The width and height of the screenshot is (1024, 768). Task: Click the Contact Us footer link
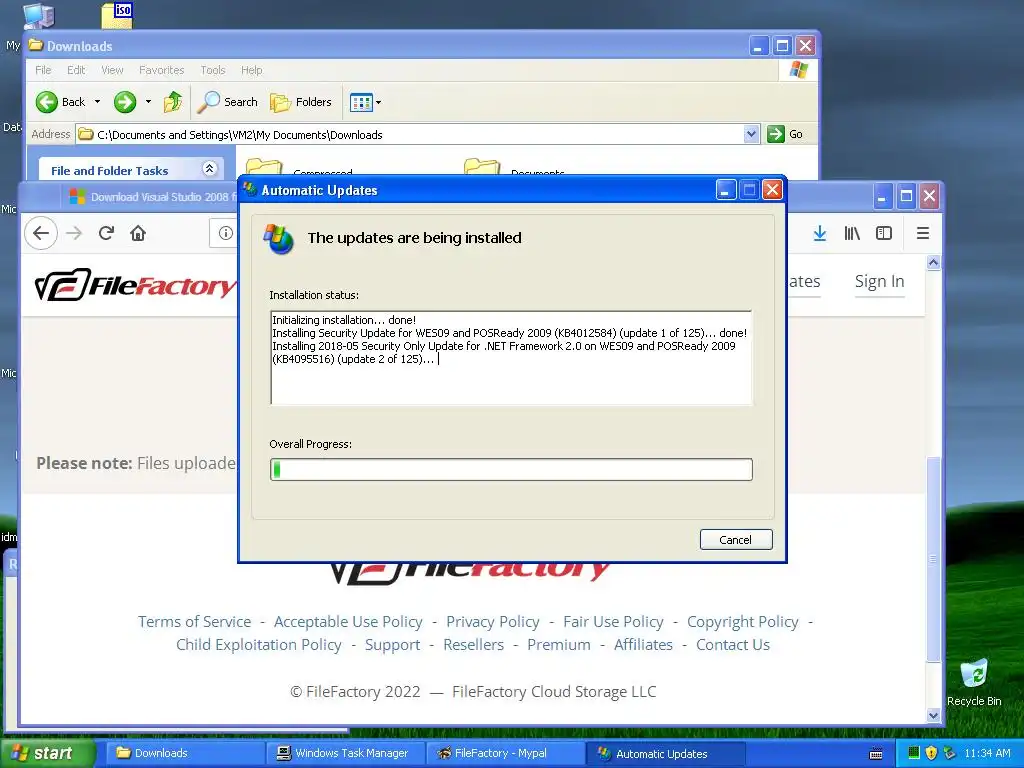[733, 645]
